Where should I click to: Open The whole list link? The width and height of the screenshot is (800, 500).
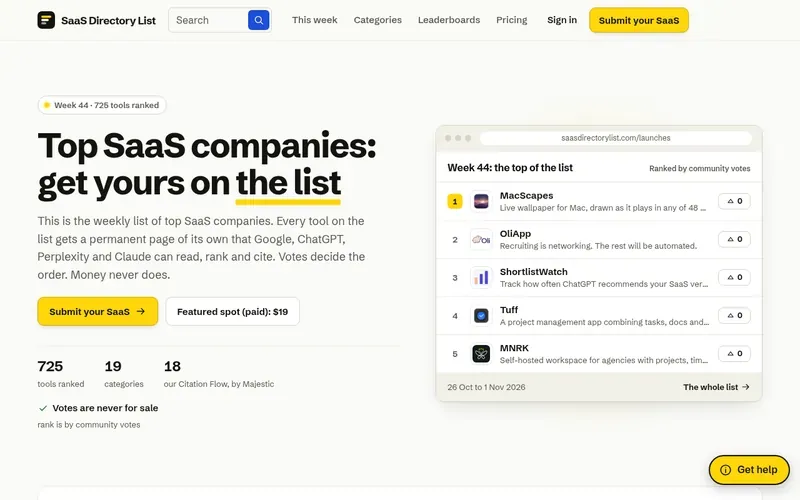[716, 387]
